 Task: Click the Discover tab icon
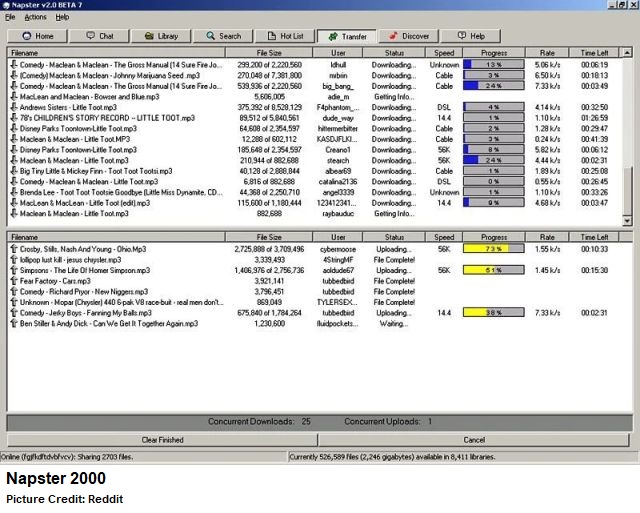point(394,36)
